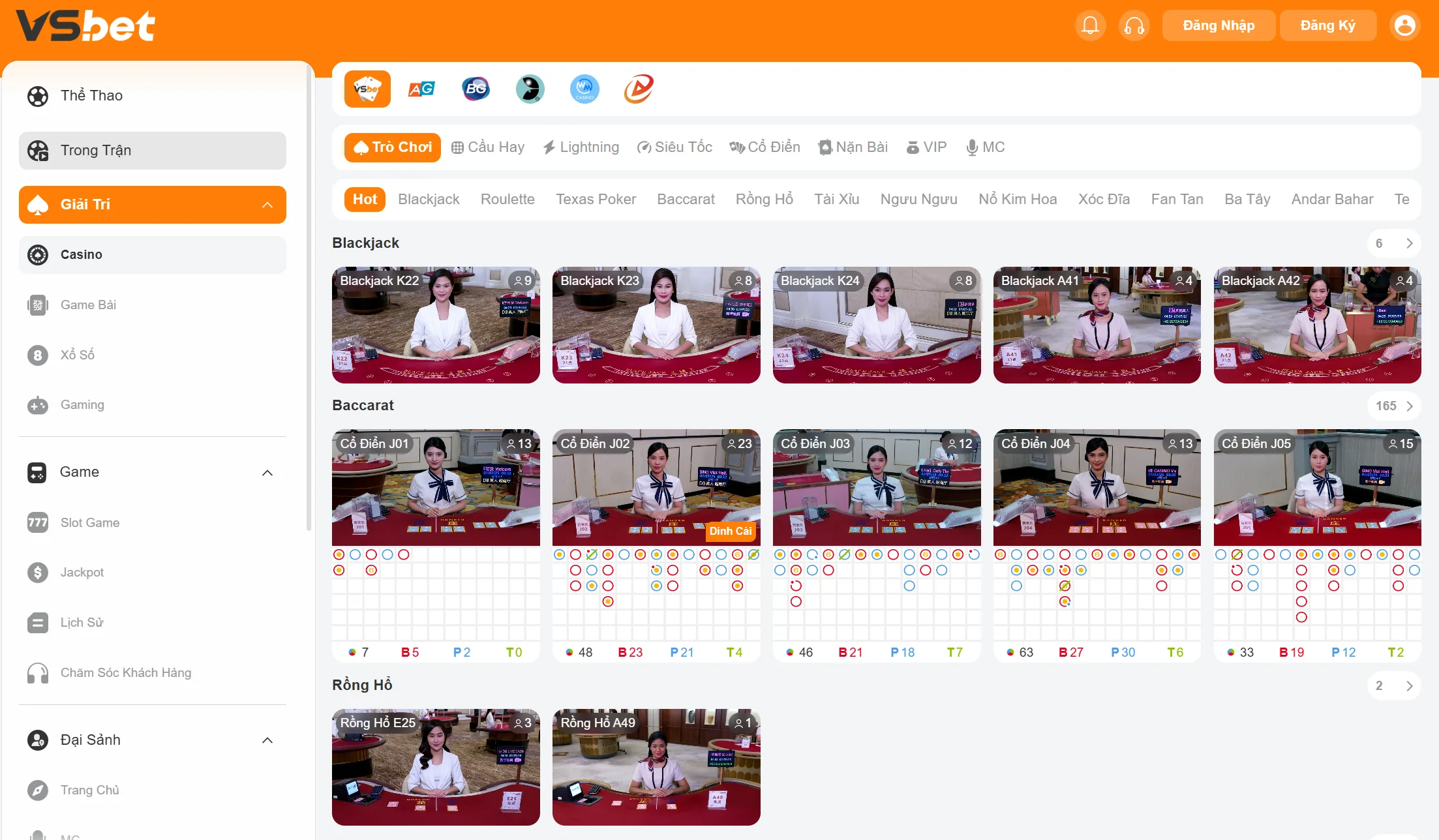Open Rồng Hổ A49 table
Viewport: 1439px width, 840px height.
tap(656, 767)
